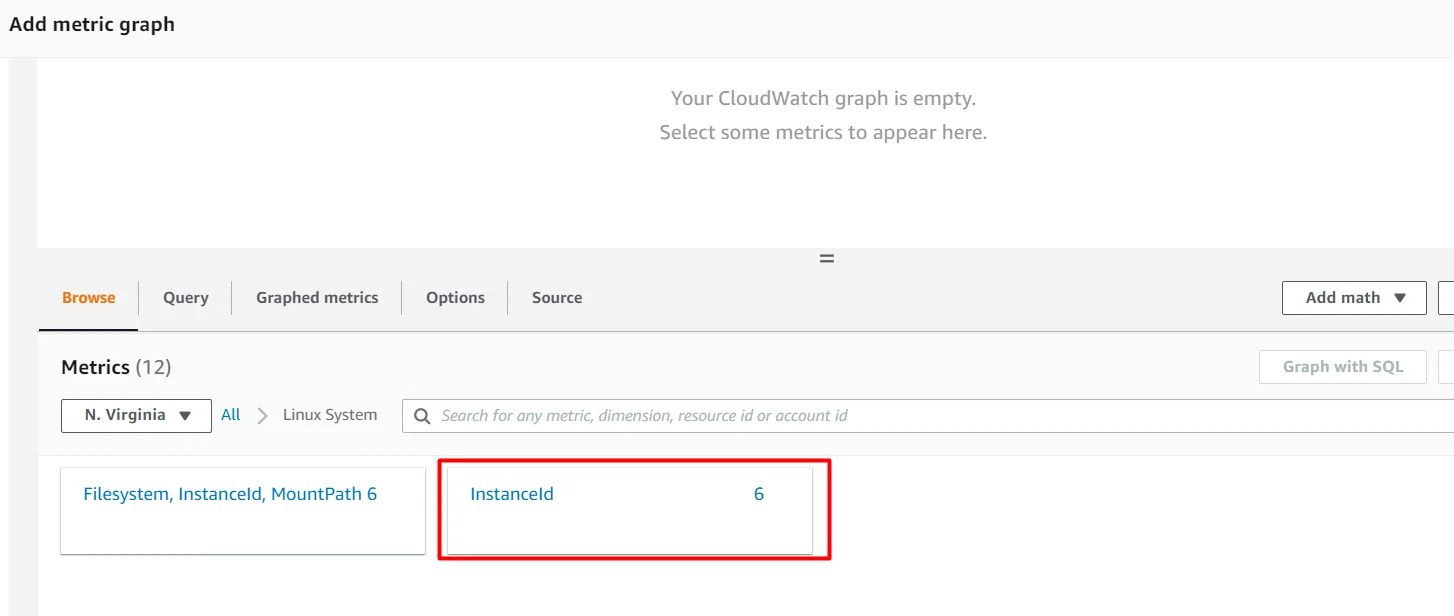This screenshot has height=616, width=1454.
Task: Click the All breadcrumb link
Action: (230, 414)
